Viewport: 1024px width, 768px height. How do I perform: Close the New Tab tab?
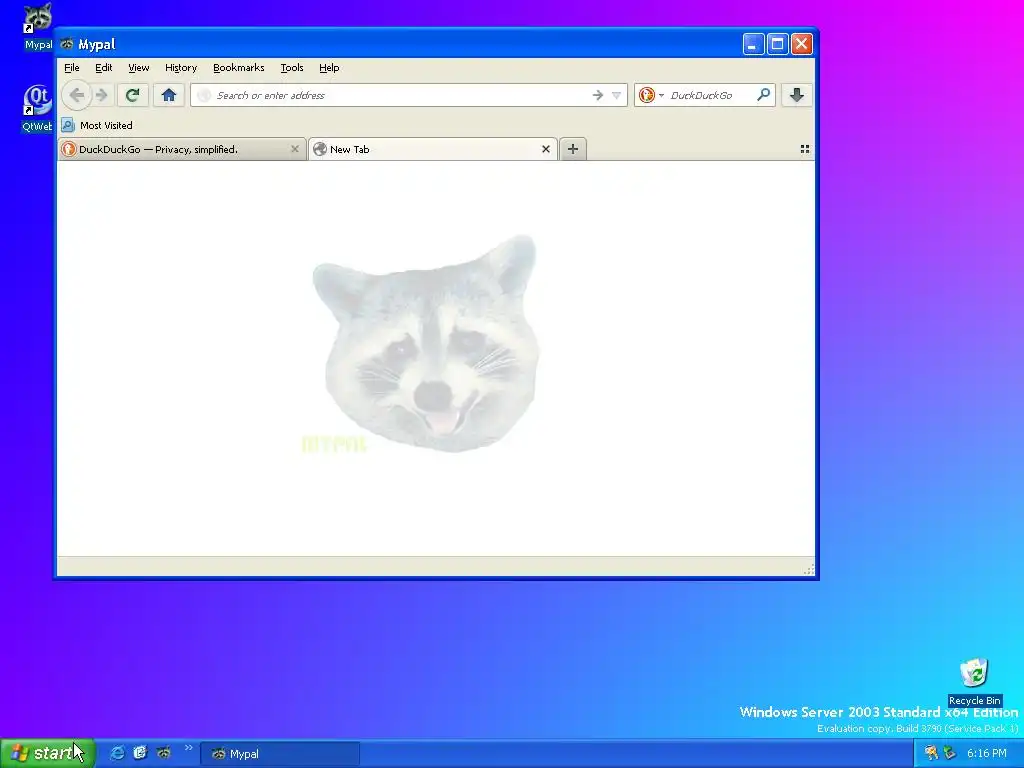coord(546,150)
